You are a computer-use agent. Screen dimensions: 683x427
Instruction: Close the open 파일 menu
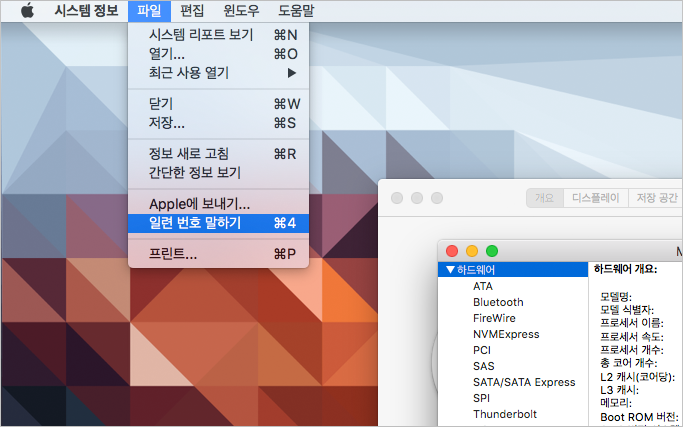point(149,11)
